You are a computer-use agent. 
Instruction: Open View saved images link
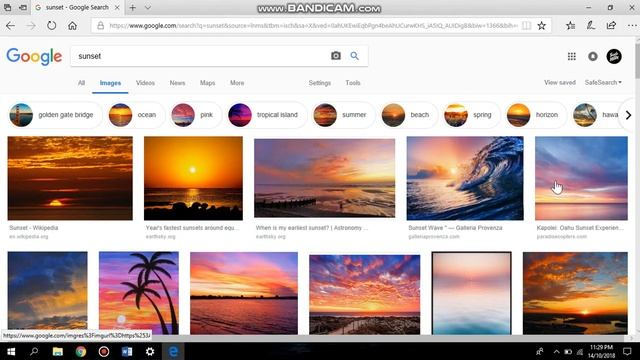pos(560,82)
